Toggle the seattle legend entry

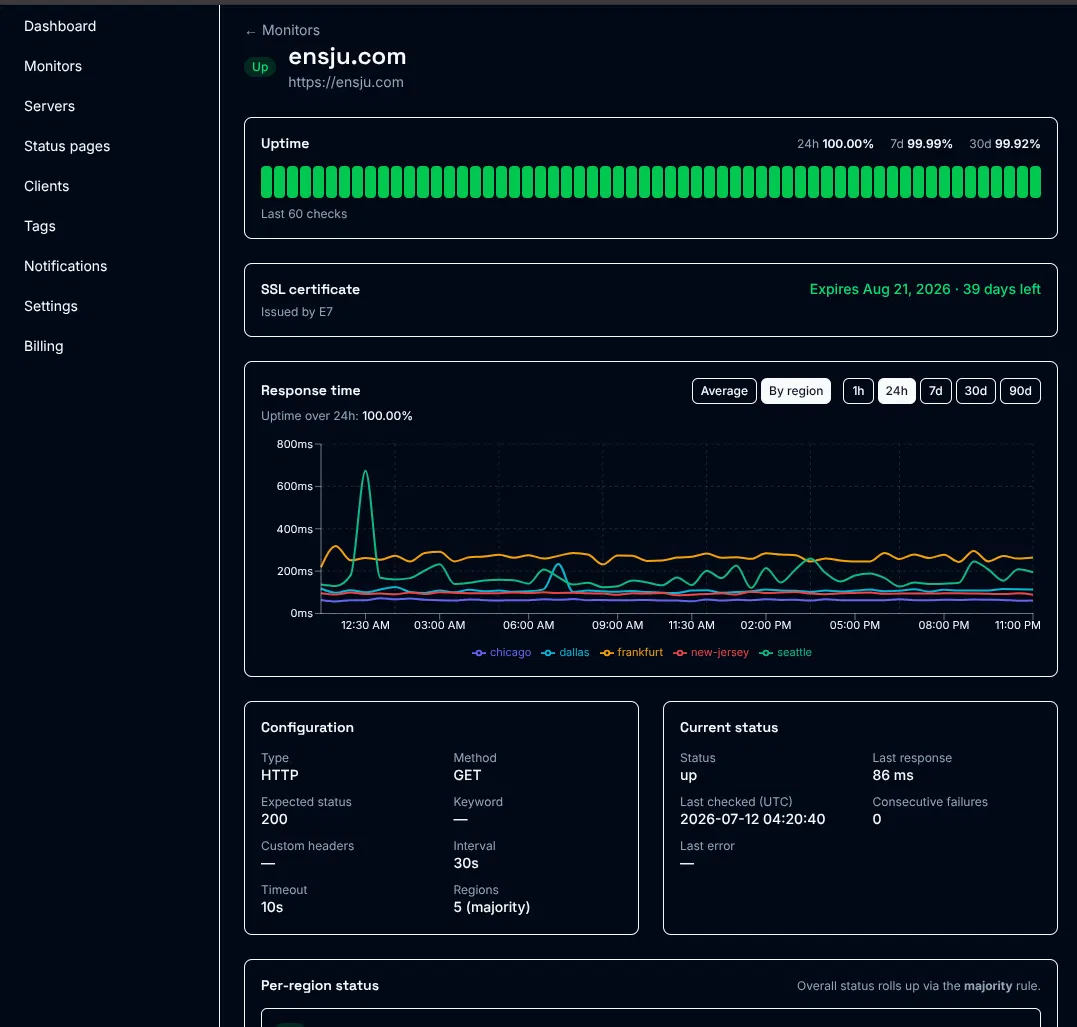pos(785,652)
